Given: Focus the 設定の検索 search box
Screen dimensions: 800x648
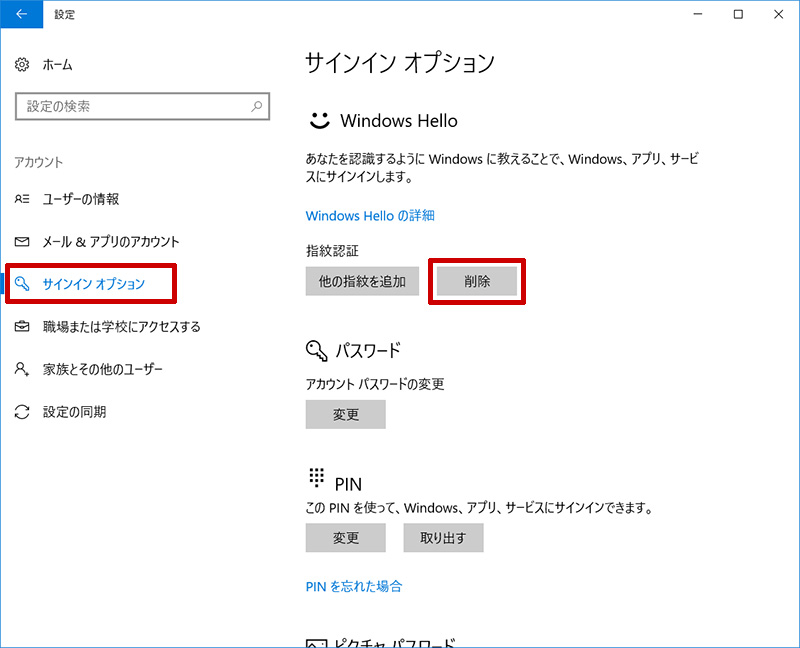Looking at the screenshot, I should click(x=142, y=106).
